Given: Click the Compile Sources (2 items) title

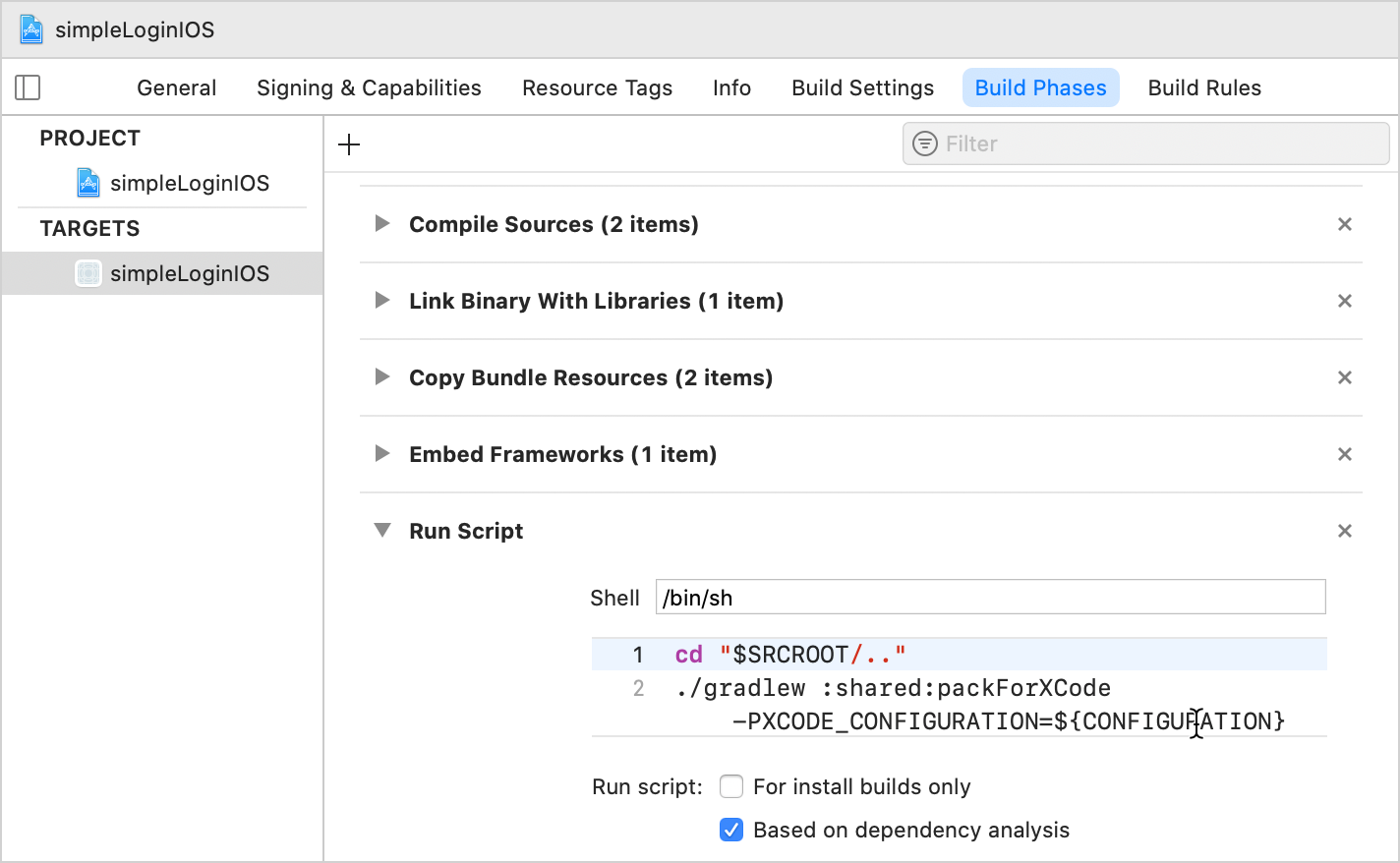Looking at the screenshot, I should (x=554, y=224).
